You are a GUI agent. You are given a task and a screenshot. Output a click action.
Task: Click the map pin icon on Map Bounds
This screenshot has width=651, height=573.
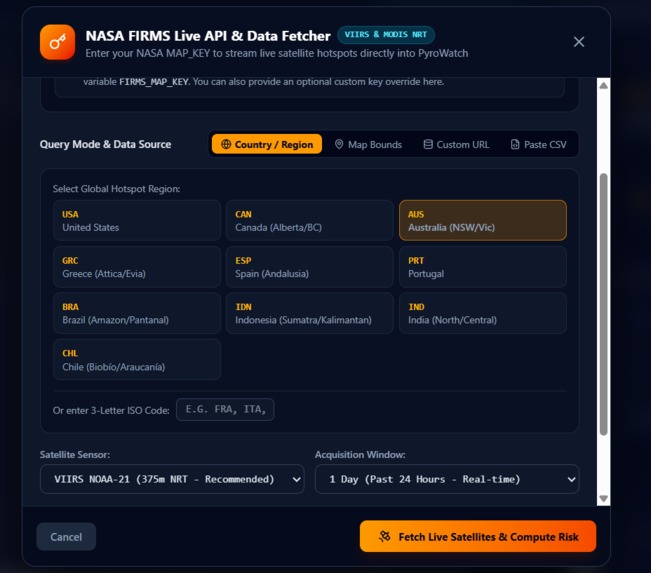pos(339,144)
